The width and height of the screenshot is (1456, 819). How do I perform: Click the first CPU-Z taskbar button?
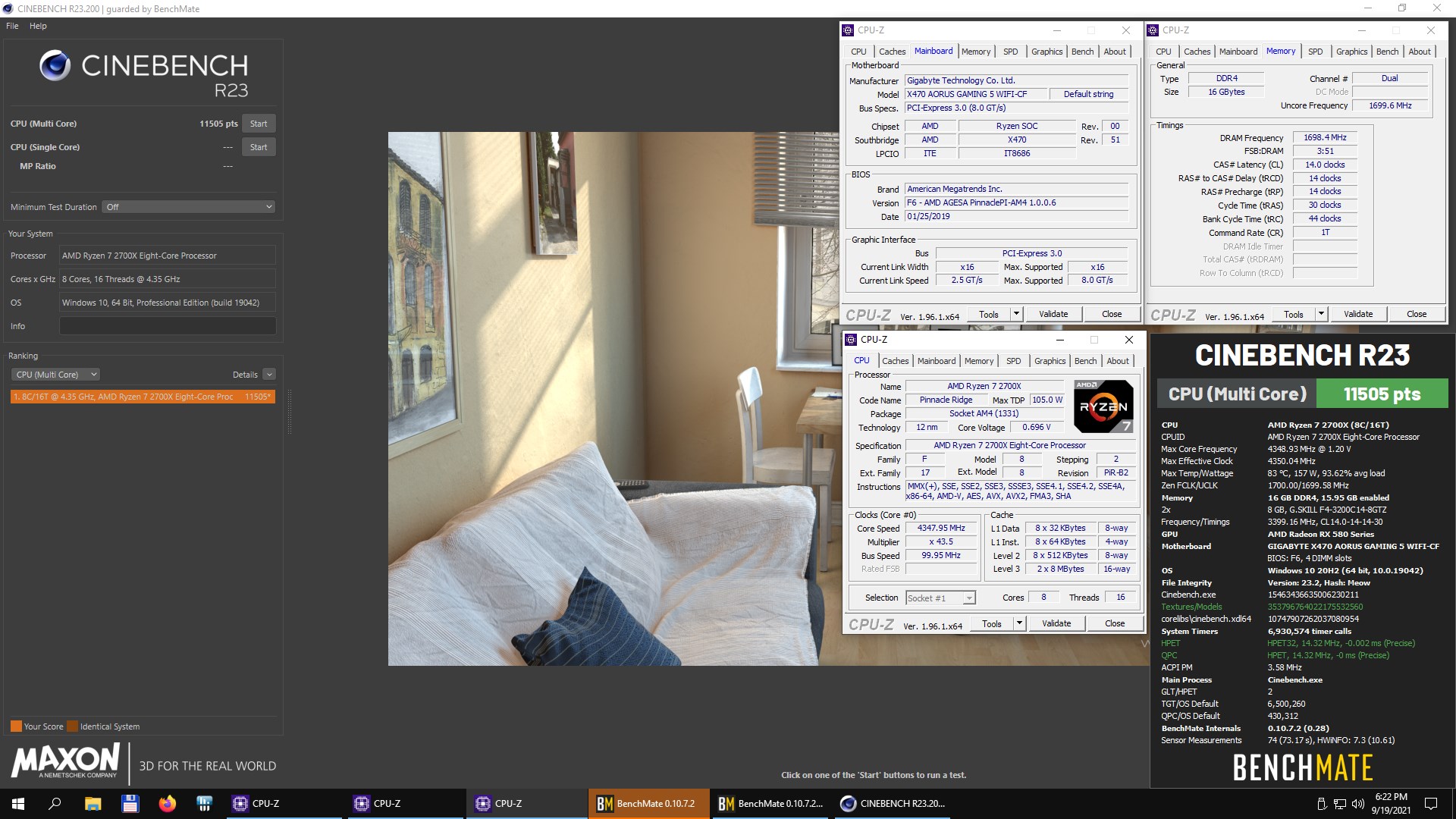[x=283, y=803]
